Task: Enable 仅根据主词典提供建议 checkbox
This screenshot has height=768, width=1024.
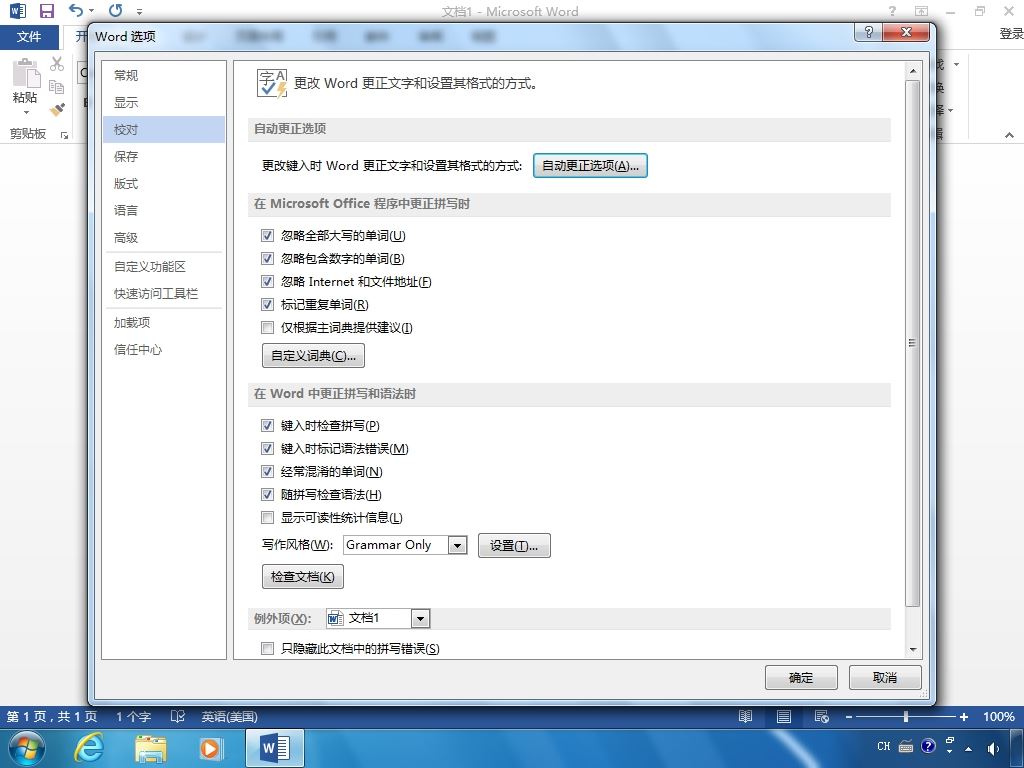Action: tap(267, 328)
